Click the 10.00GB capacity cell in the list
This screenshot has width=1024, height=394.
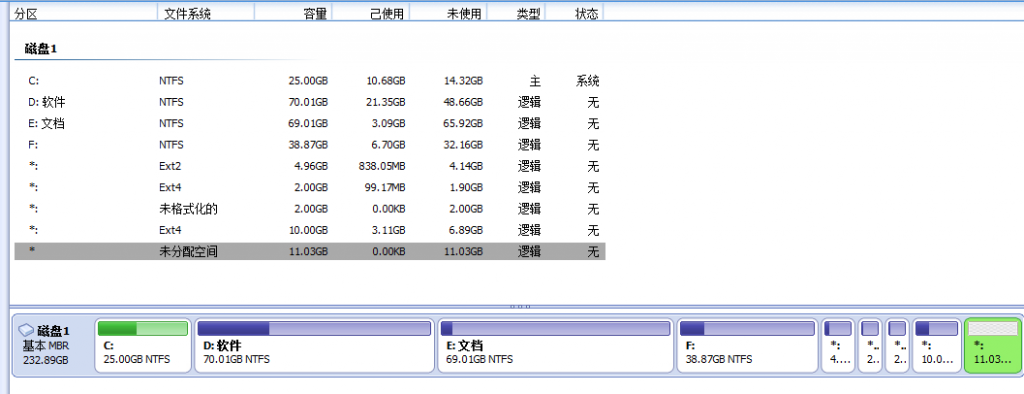click(x=308, y=230)
